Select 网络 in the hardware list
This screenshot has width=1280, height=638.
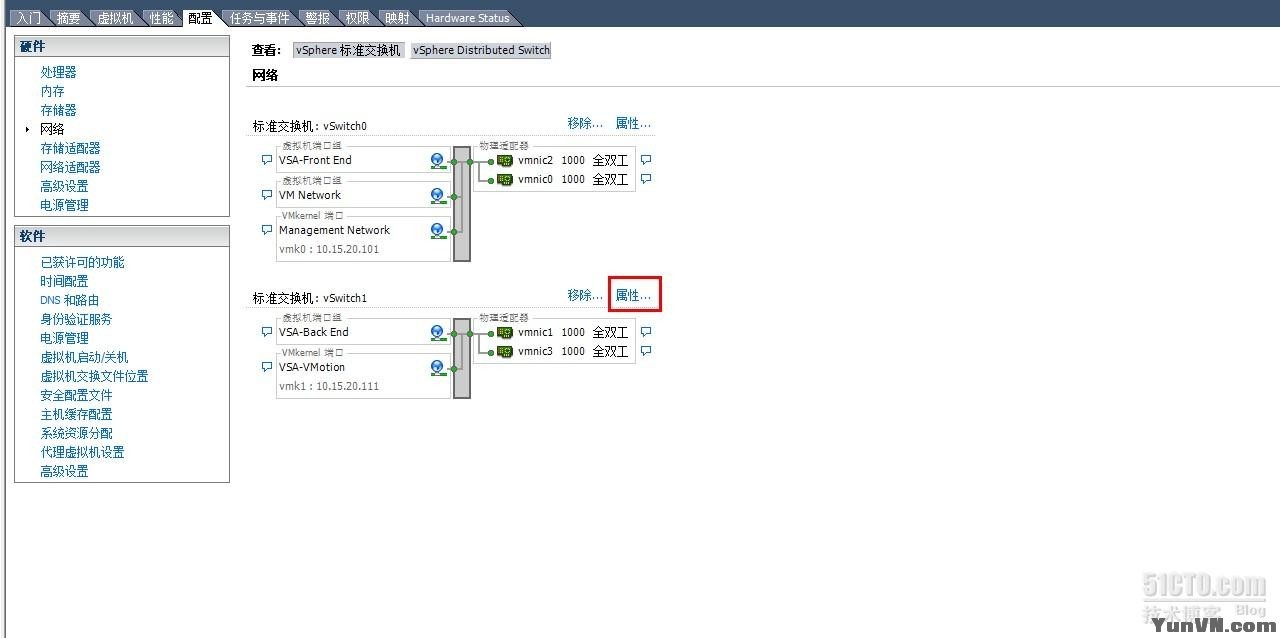[52, 129]
